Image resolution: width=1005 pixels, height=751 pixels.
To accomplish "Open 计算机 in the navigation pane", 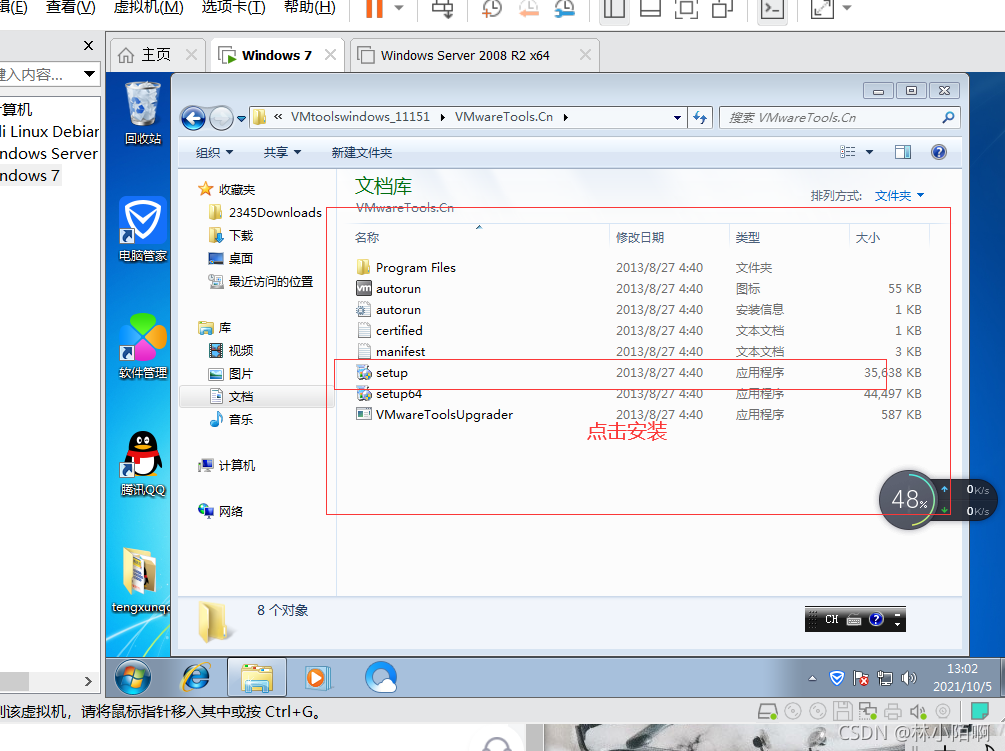I will tap(226, 466).
